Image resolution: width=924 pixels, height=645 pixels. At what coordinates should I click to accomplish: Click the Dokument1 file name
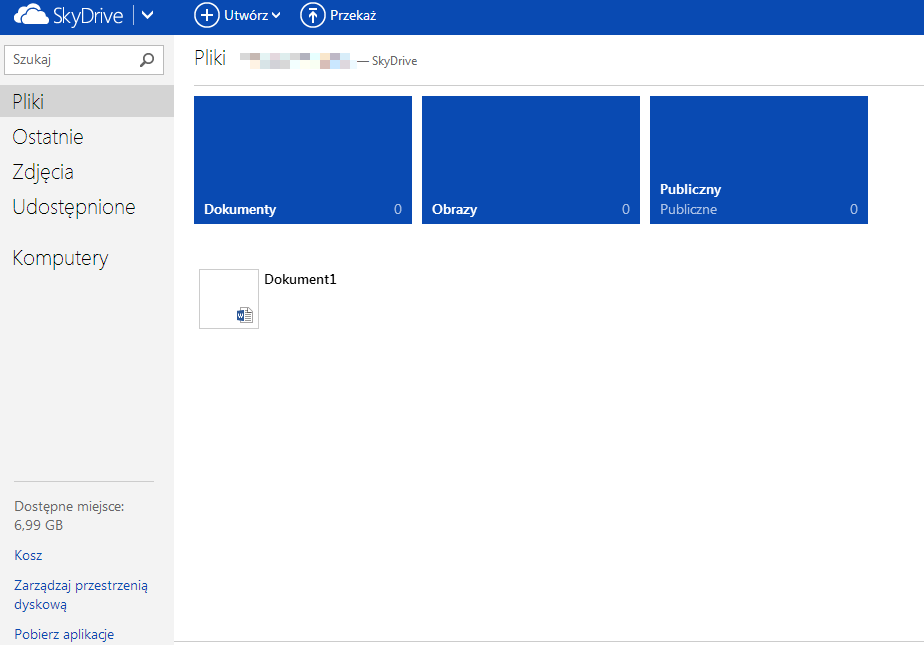(x=301, y=279)
